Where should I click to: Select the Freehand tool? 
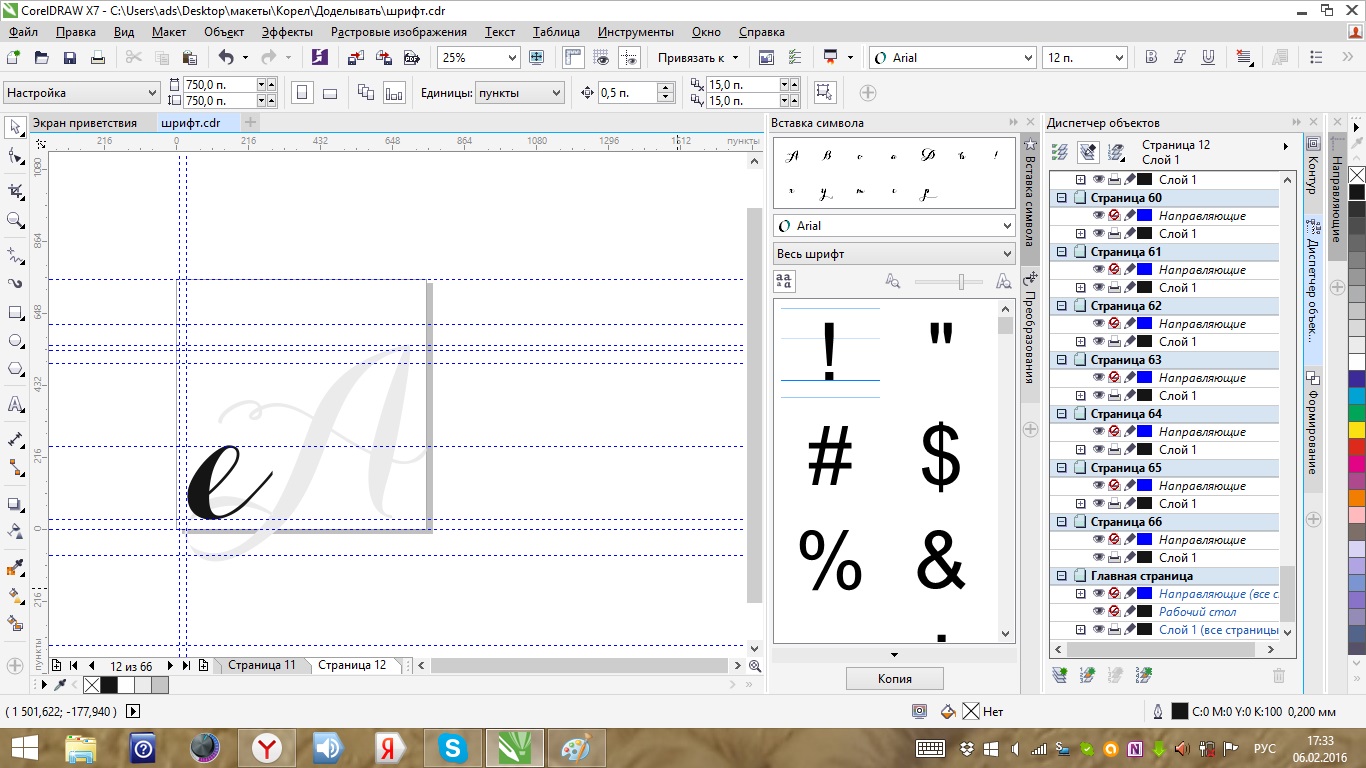[x=15, y=253]
